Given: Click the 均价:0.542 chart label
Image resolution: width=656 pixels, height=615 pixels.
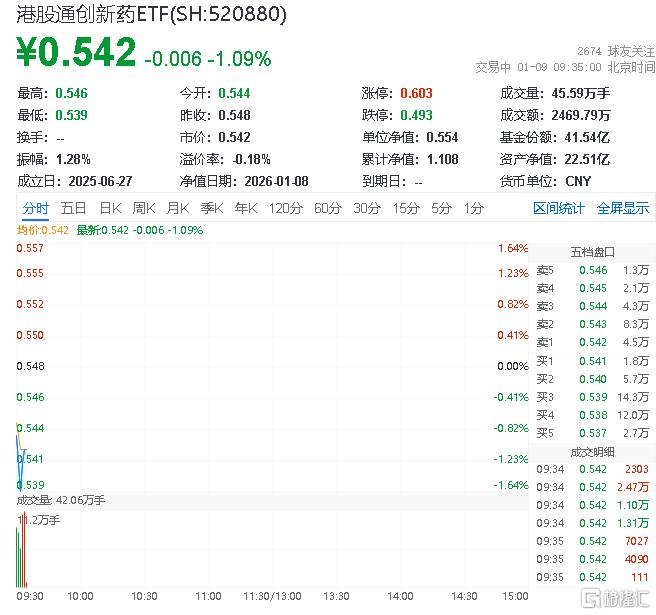Looking at the screenshot, I should point(42,230).
